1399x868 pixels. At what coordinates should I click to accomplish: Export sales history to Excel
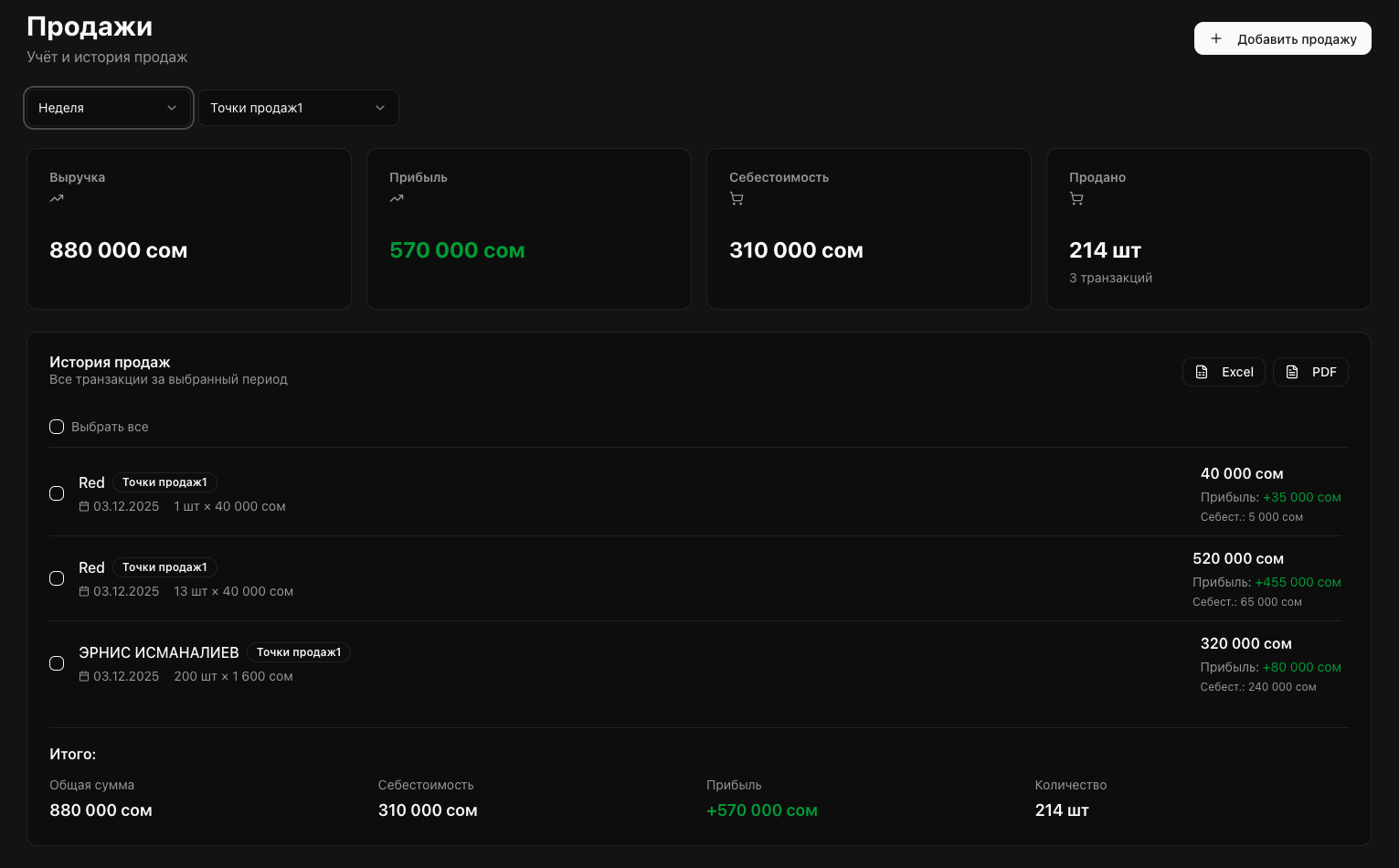pyautogui.click(x=1224, y=372)
